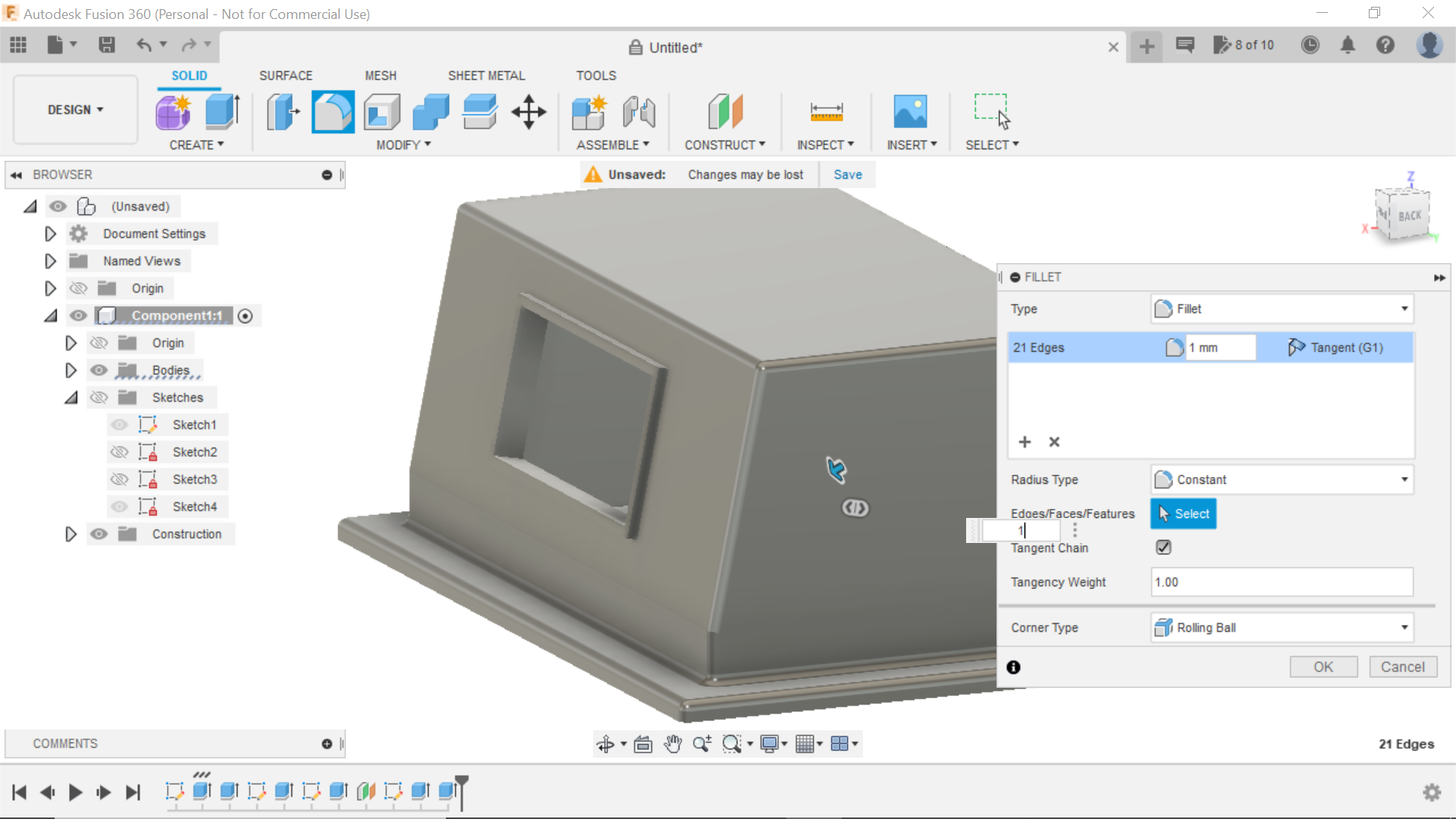
Task: Show the Origin folder visibility
Action: (x=78, y=288)
